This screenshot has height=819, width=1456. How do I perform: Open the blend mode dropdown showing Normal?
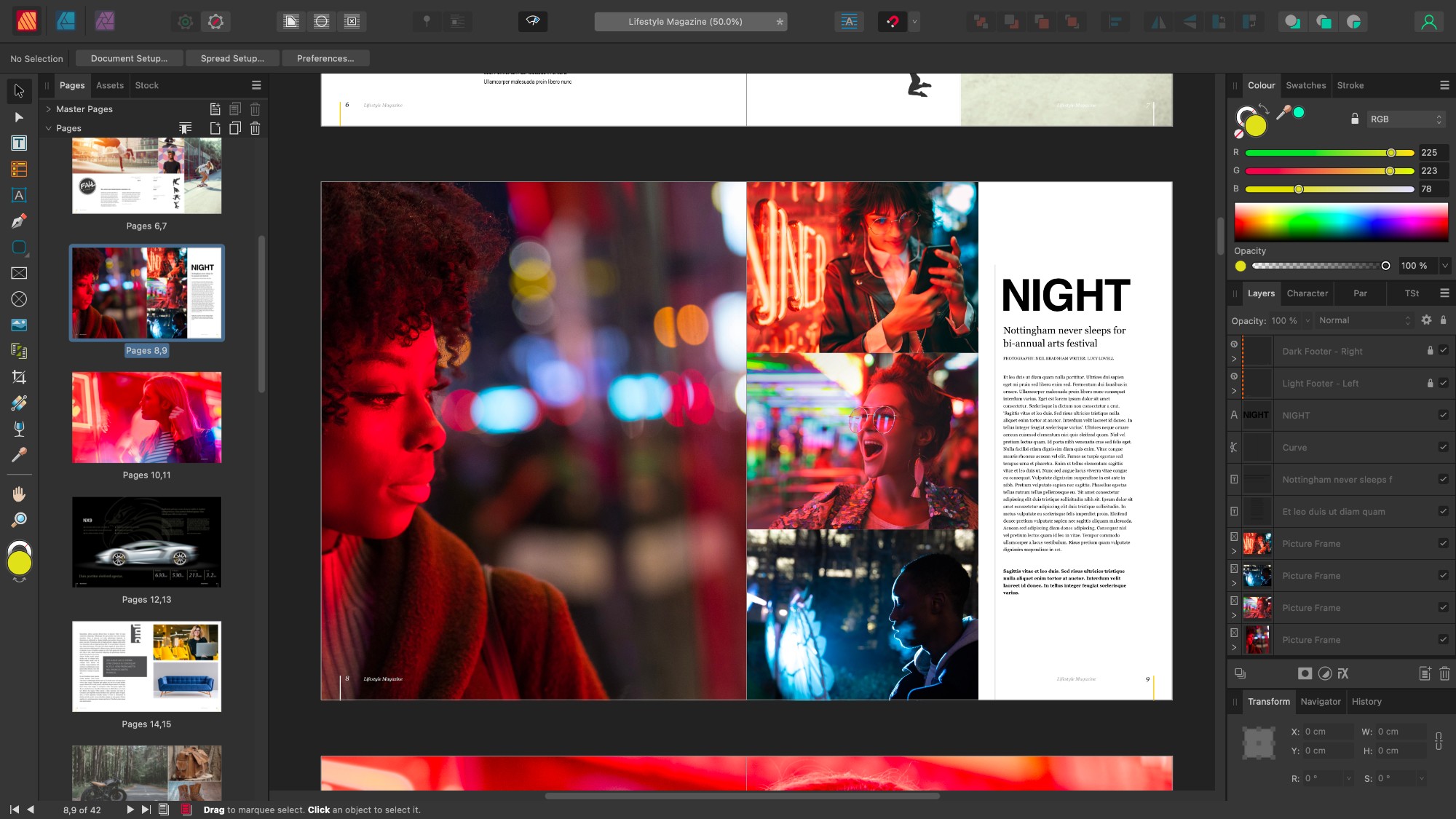(x=1361, y=320)
